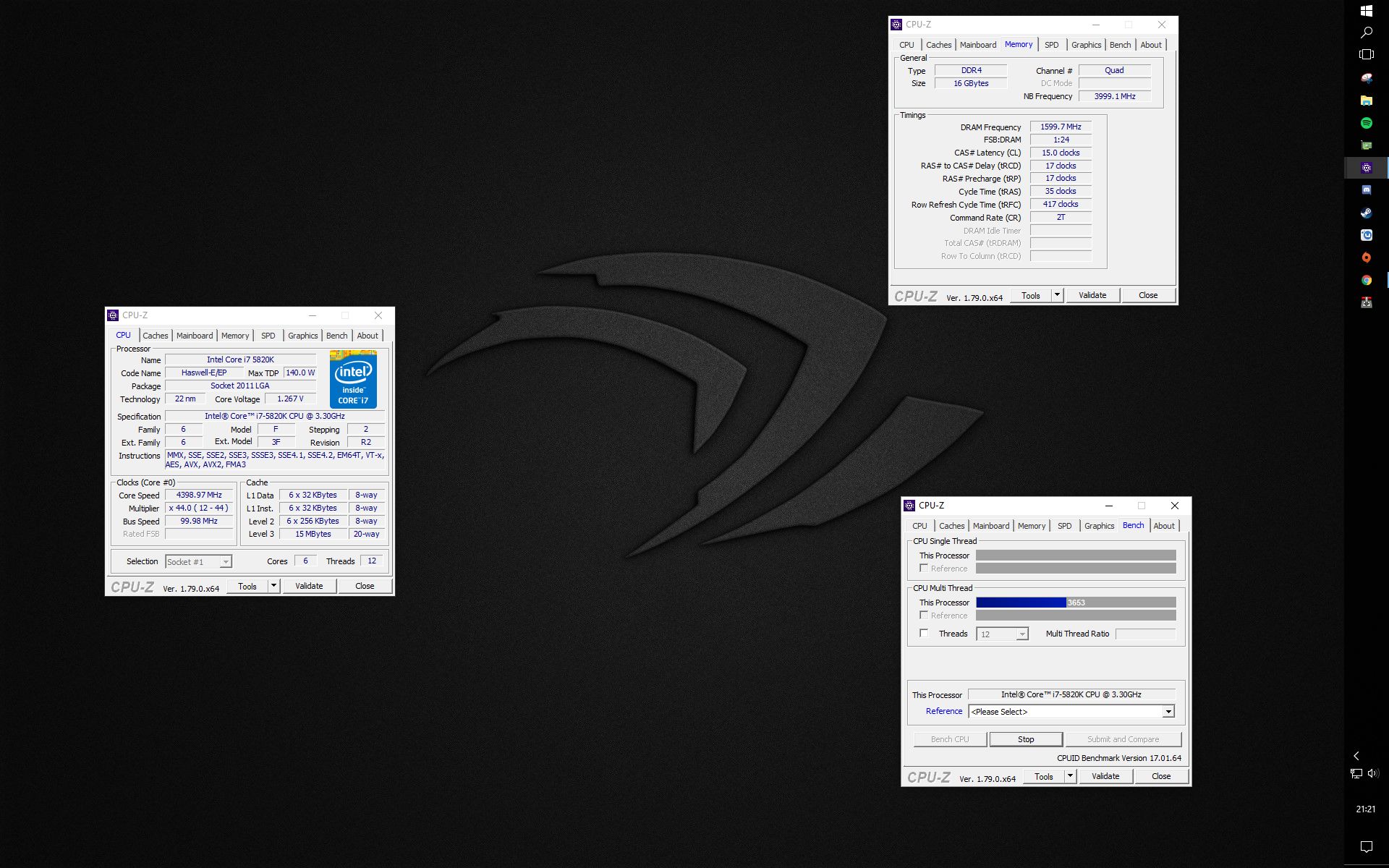Open Memory tab in the Bench window
Viewport: 1389px width, 868px height.
pos(1032,526)
